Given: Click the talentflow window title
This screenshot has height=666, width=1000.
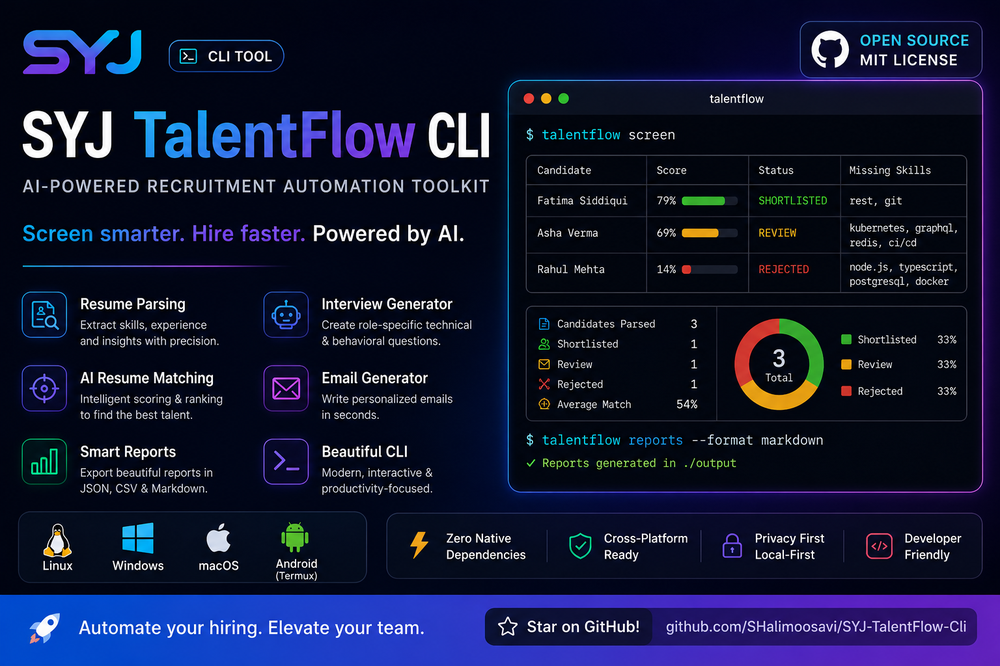Looking at the screenshot, I should [x=737, y=98].
